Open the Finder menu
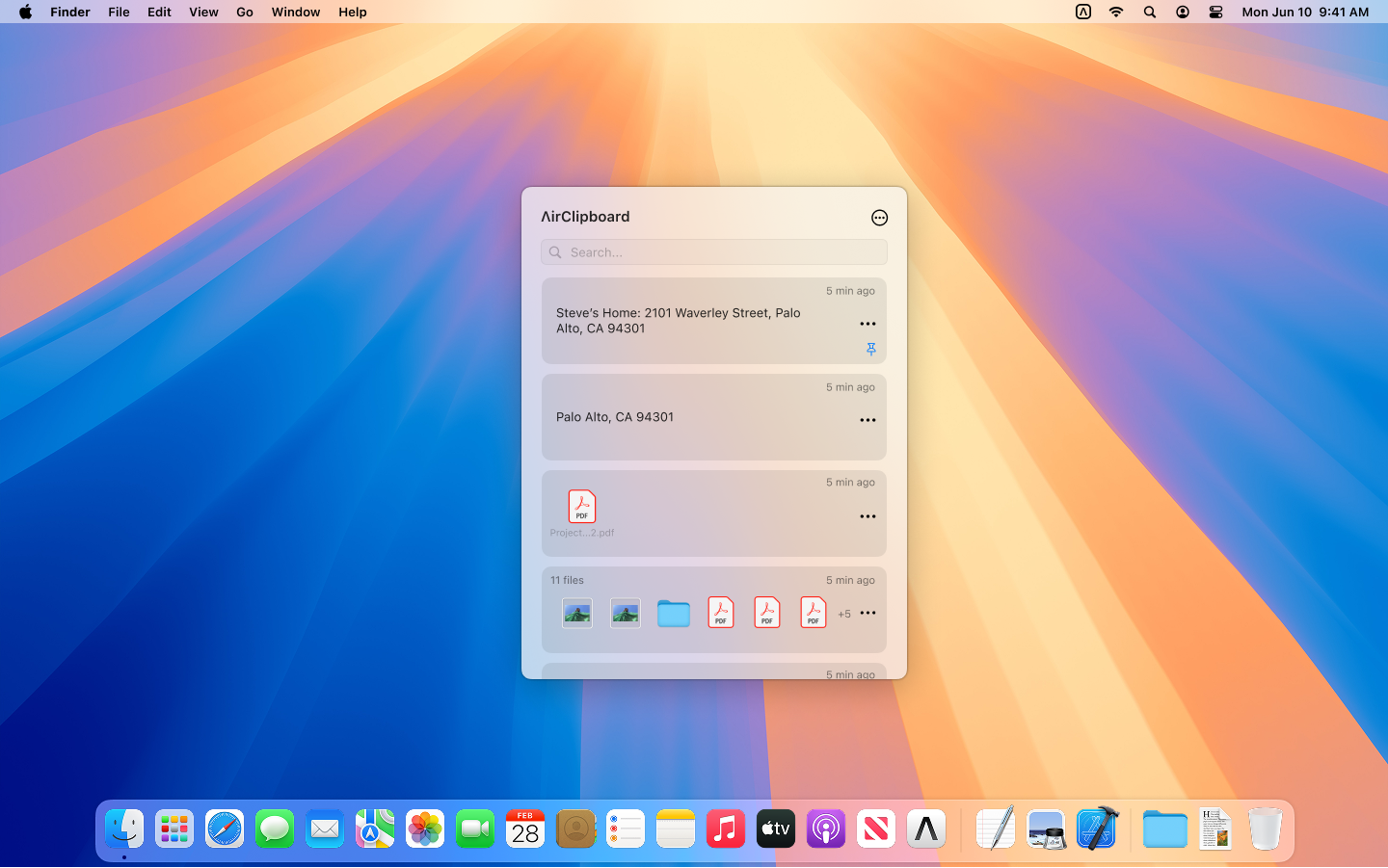 pos(70,12)
